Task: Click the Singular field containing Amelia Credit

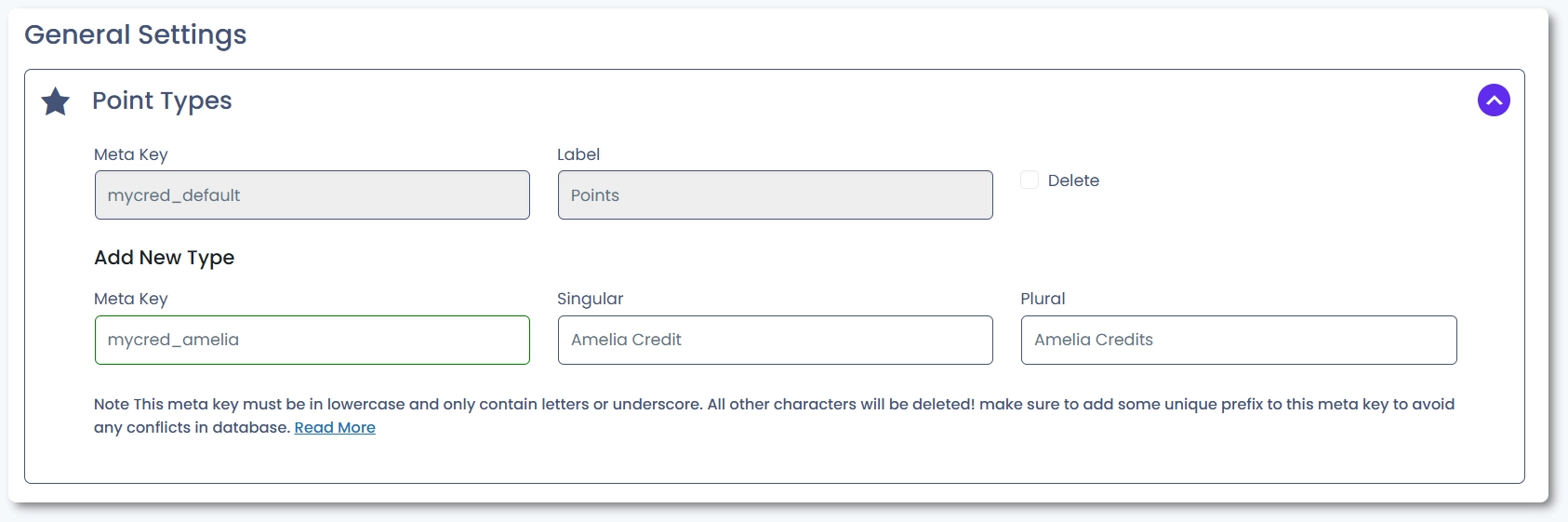Action: click(x=775, y=340)
